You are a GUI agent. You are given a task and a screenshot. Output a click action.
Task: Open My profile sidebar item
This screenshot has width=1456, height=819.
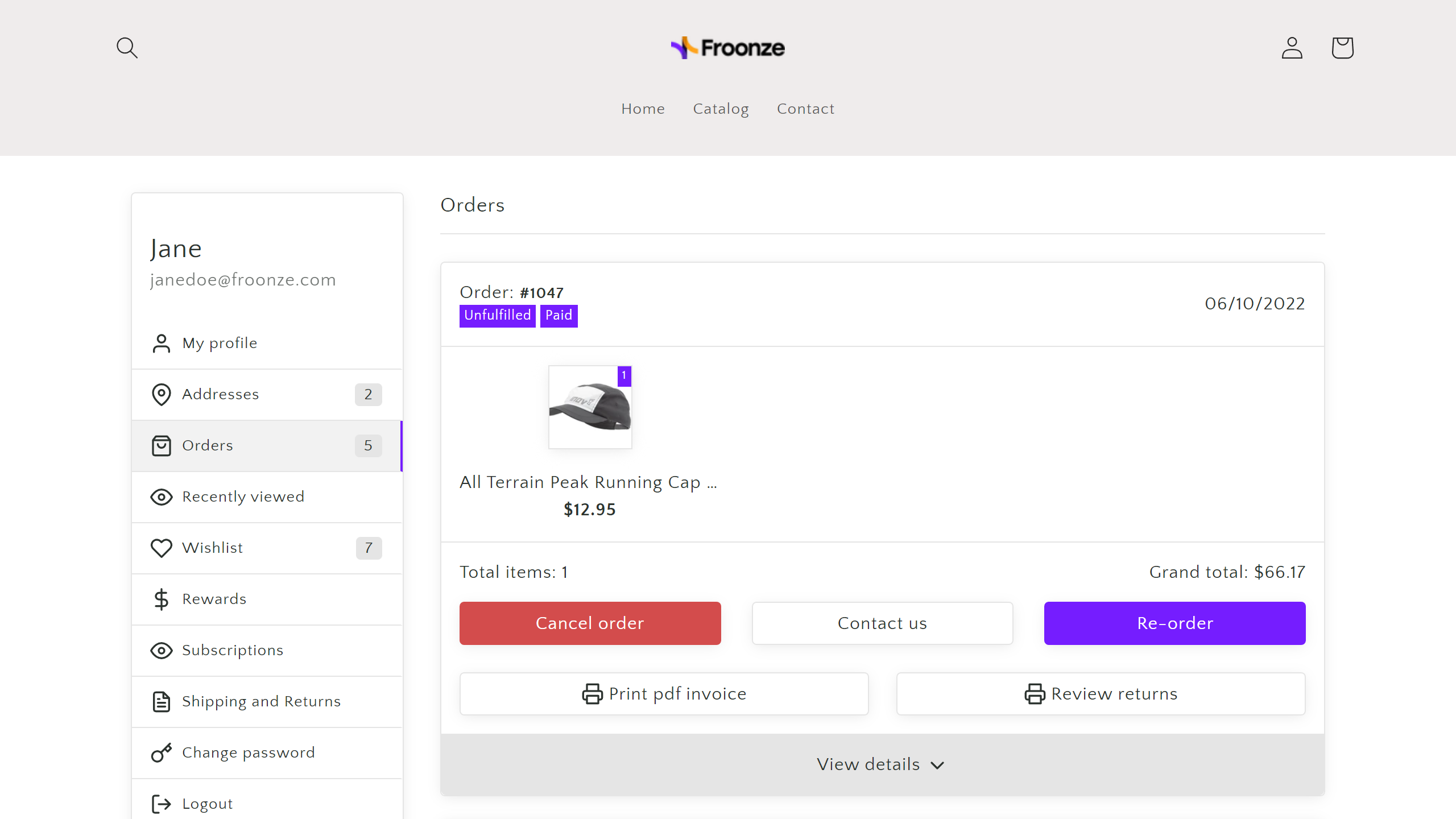tap(267, 344)
